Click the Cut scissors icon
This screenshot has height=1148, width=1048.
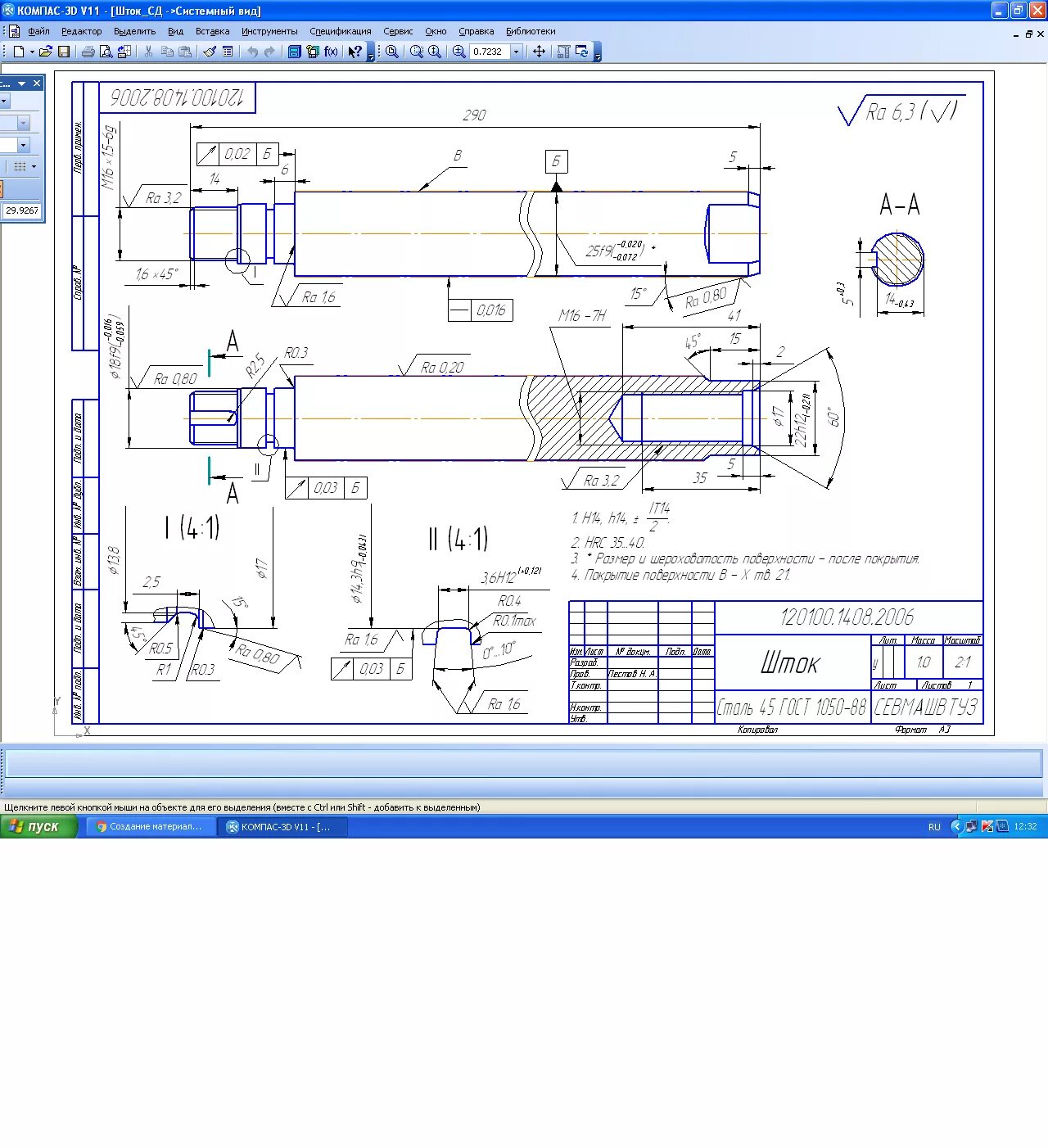[148, 52]
